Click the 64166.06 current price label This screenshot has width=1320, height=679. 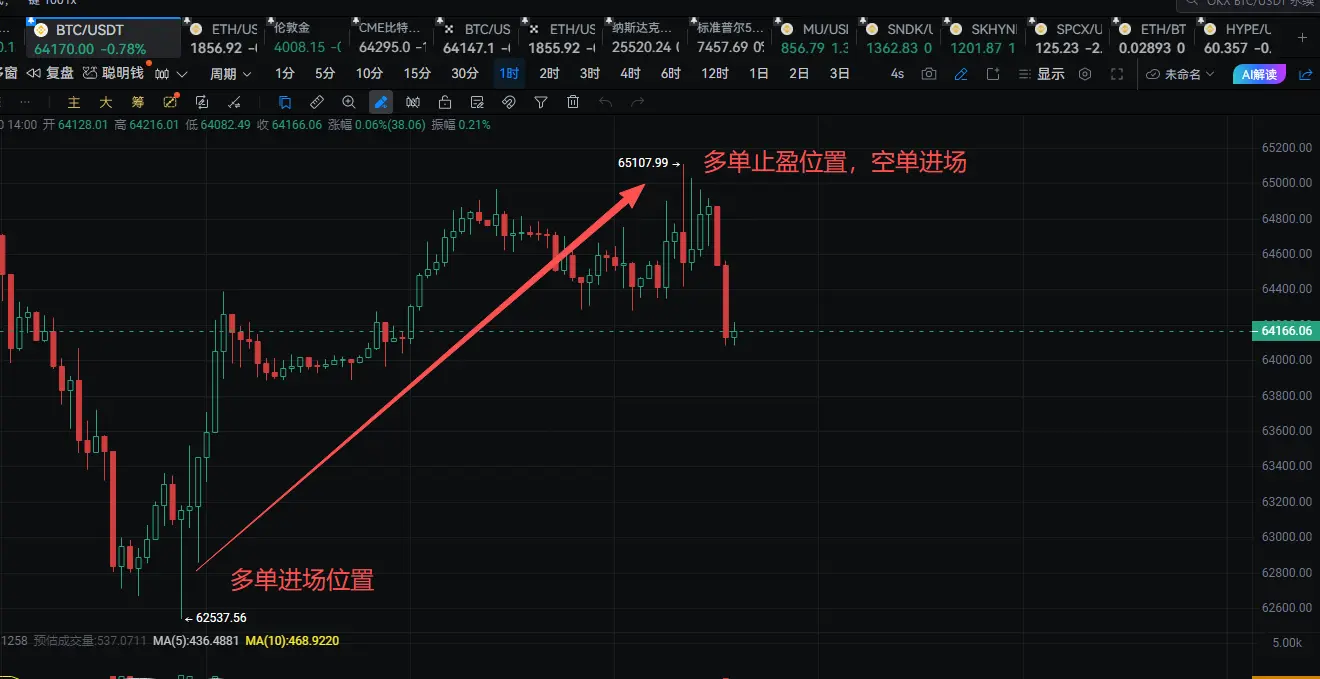pyautogui.click(x=1285, y=331)
